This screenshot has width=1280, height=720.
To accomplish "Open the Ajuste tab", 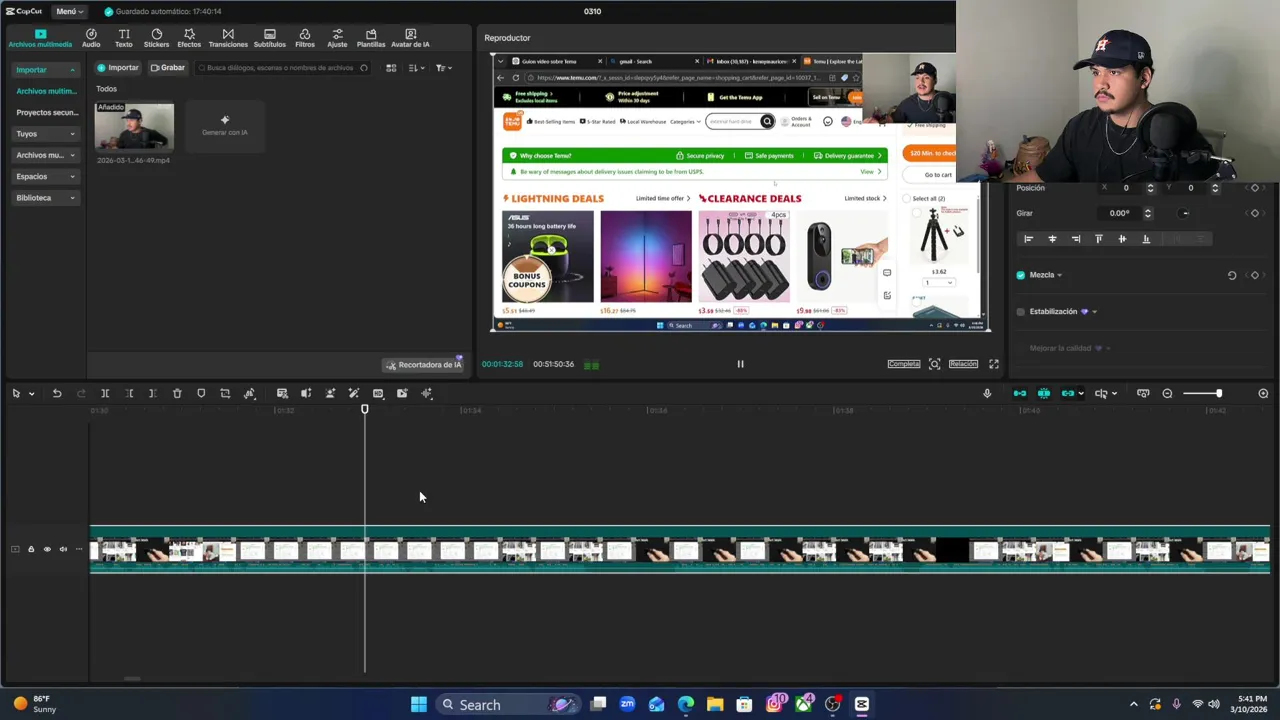I will click(x=337, y=38).
